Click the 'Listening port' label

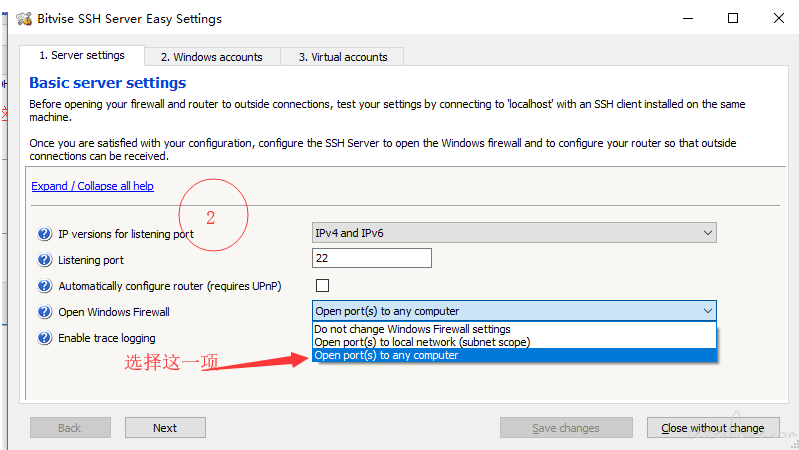tap(91, 260)
